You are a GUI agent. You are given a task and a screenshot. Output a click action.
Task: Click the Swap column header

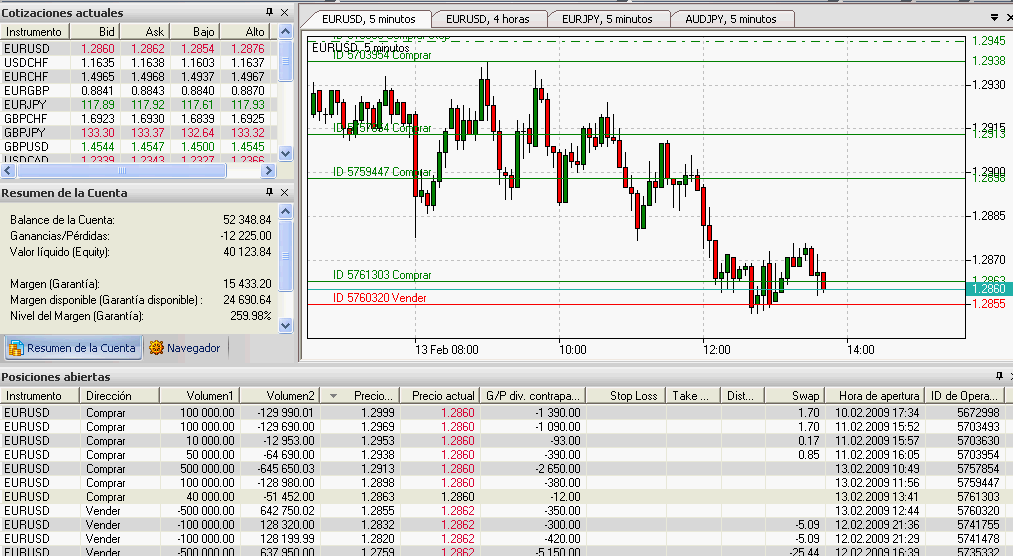click(795, 396)
